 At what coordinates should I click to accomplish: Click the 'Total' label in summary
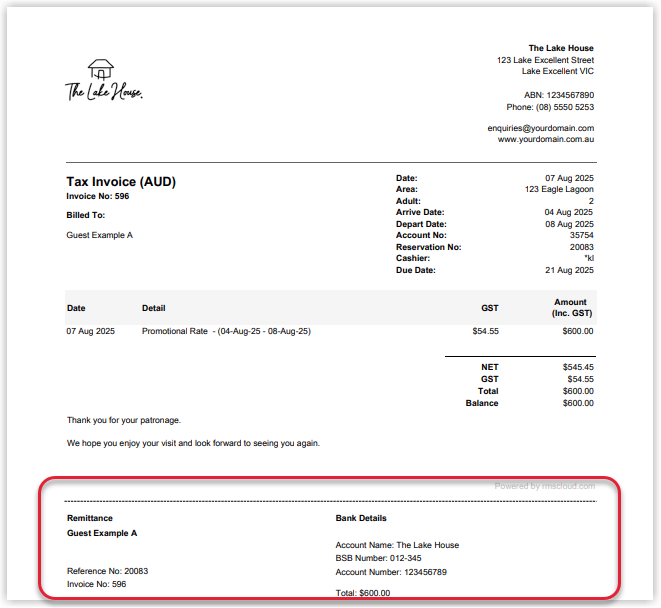(x=488, y=391)
